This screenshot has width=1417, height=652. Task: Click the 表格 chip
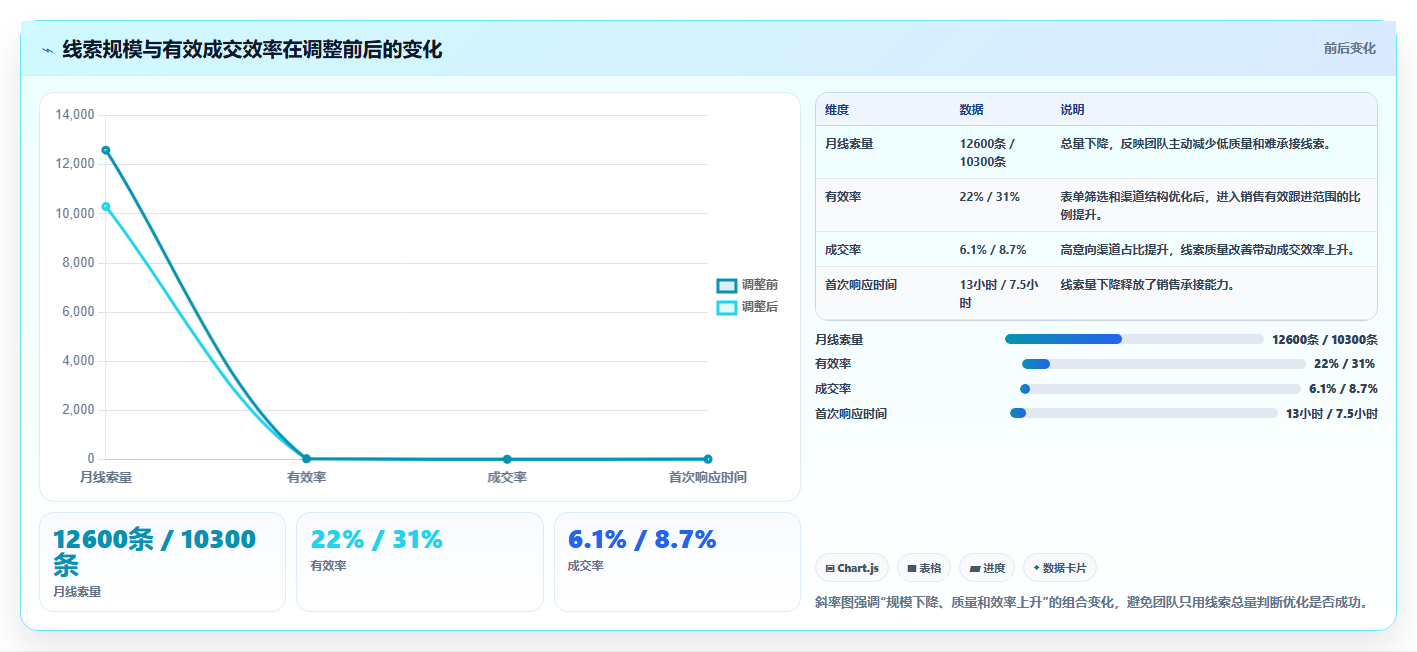924,568
